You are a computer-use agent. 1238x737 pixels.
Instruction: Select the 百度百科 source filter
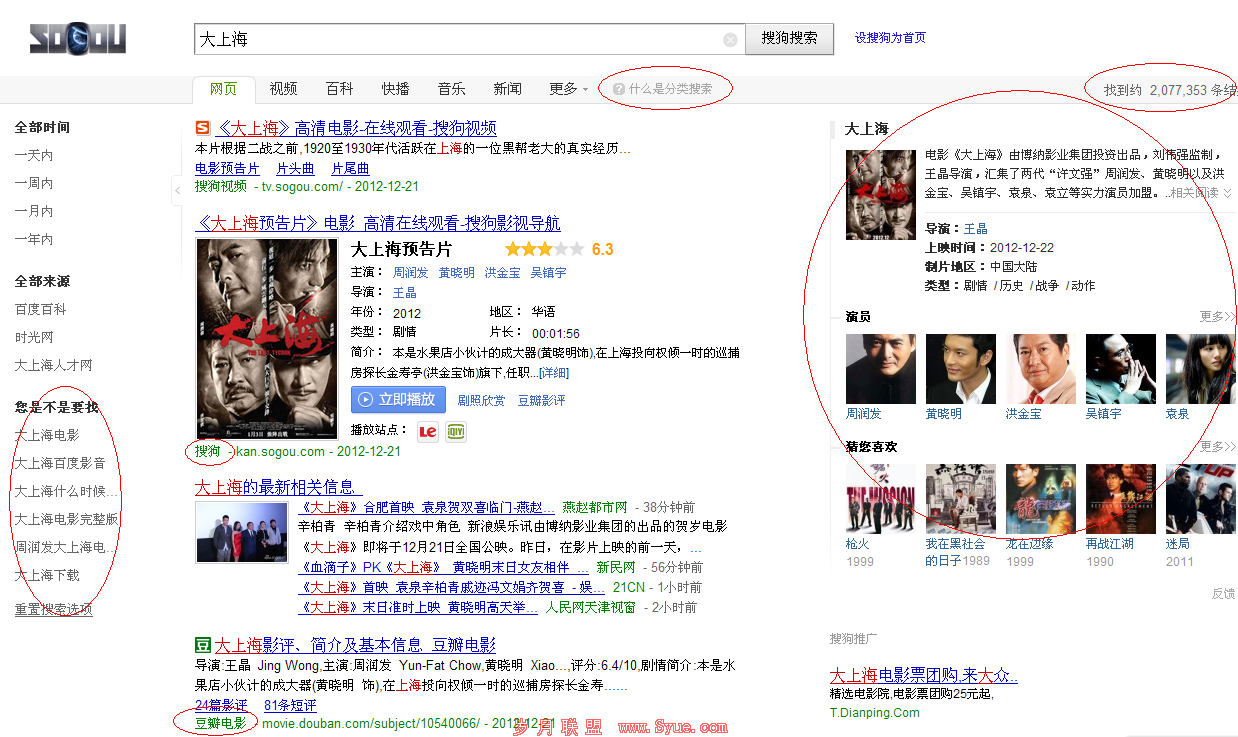click(41, 310)
